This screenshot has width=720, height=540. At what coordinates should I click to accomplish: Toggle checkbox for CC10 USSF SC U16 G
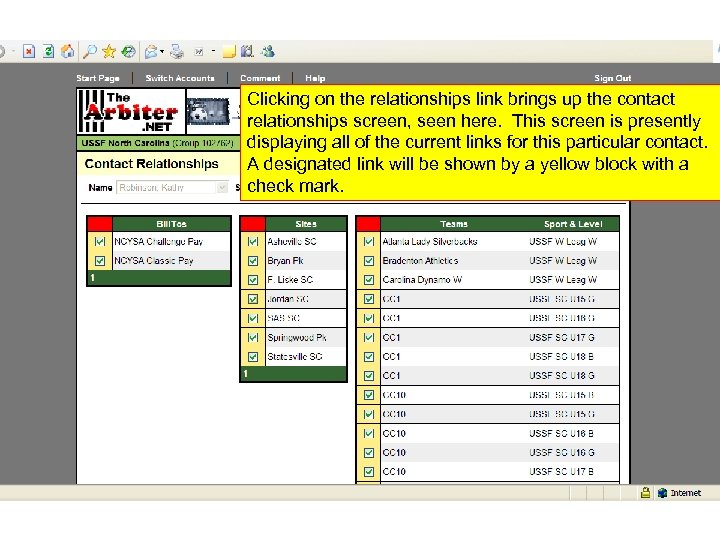coord(369,453)
